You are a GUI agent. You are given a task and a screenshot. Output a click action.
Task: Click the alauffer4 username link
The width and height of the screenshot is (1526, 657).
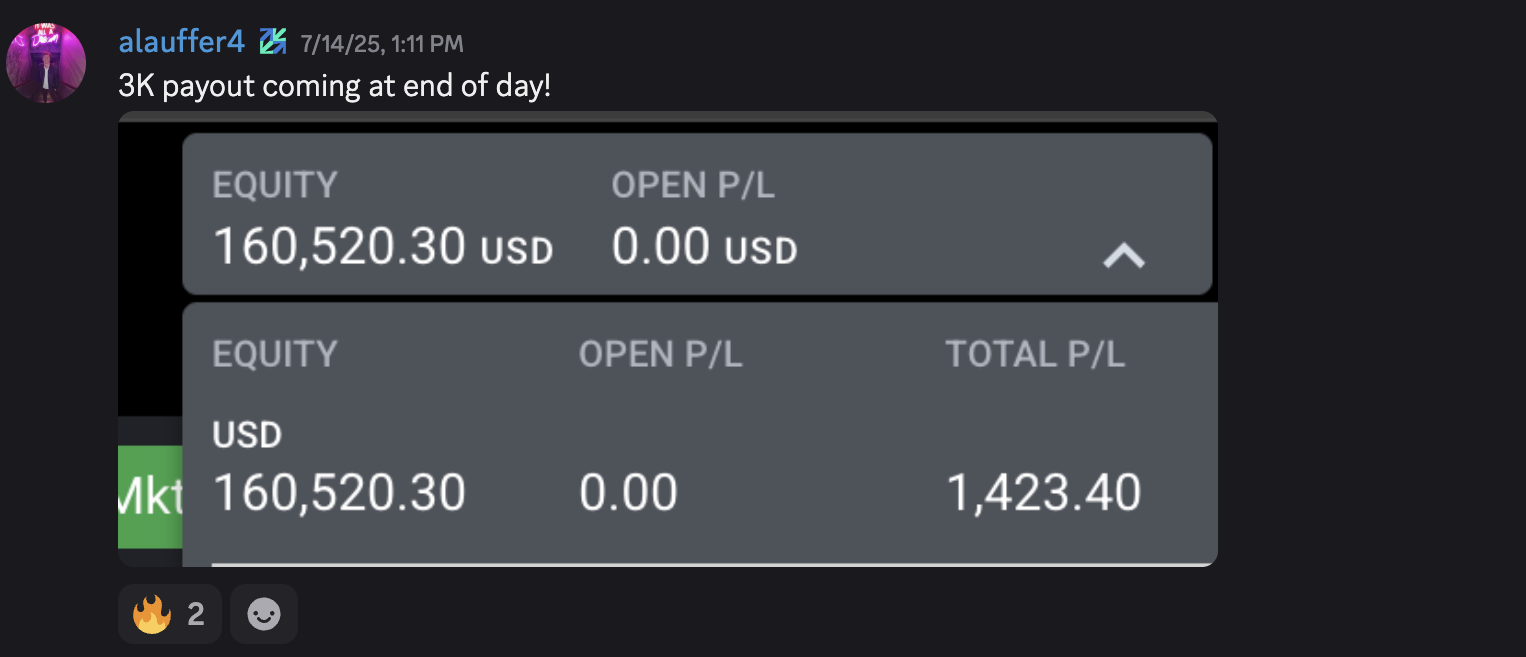tap(181, 42)
